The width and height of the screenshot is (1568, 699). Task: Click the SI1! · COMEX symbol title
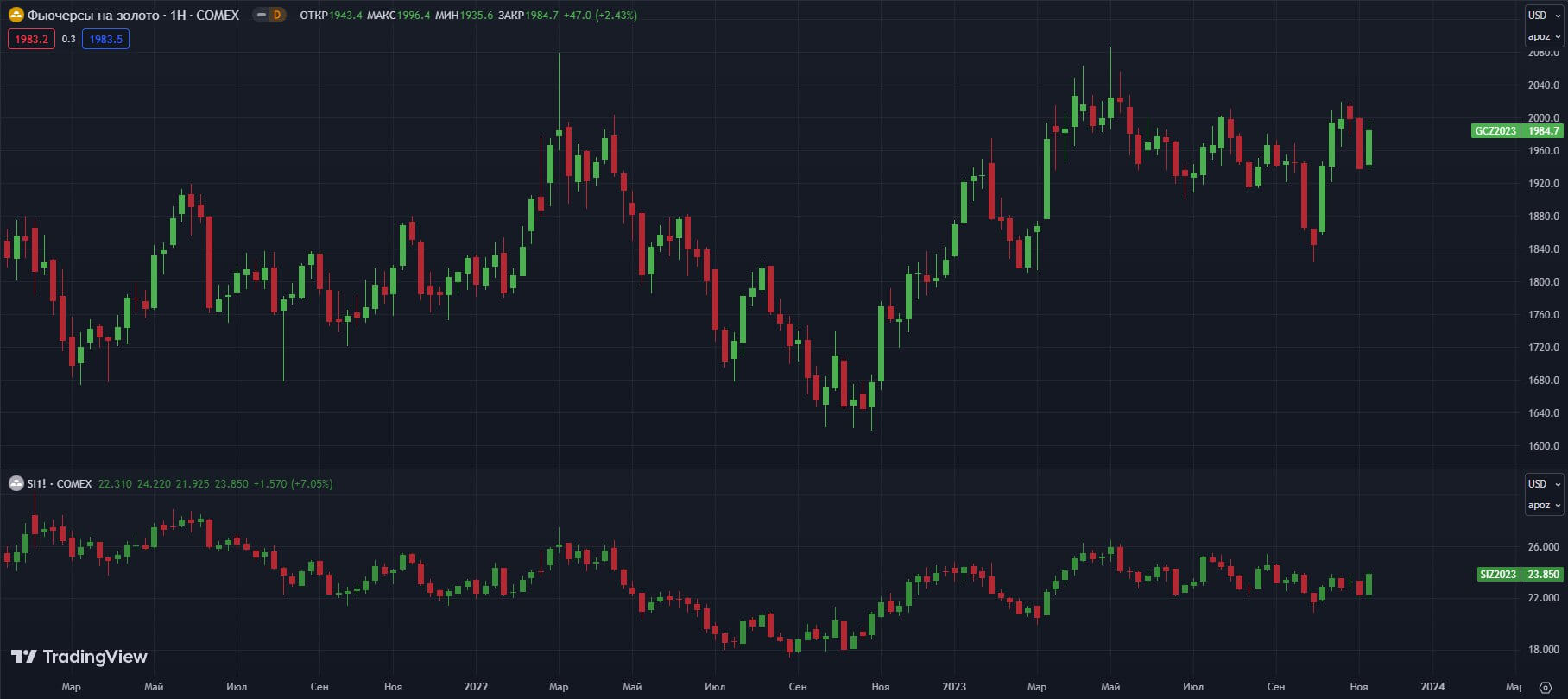click(59, 483)
